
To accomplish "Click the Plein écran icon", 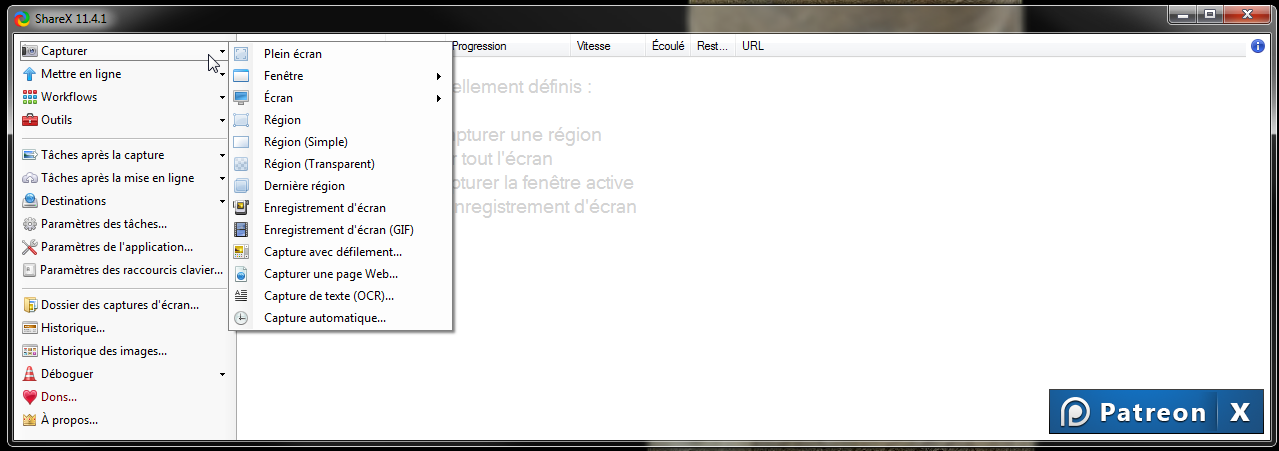I will (241, 54).
